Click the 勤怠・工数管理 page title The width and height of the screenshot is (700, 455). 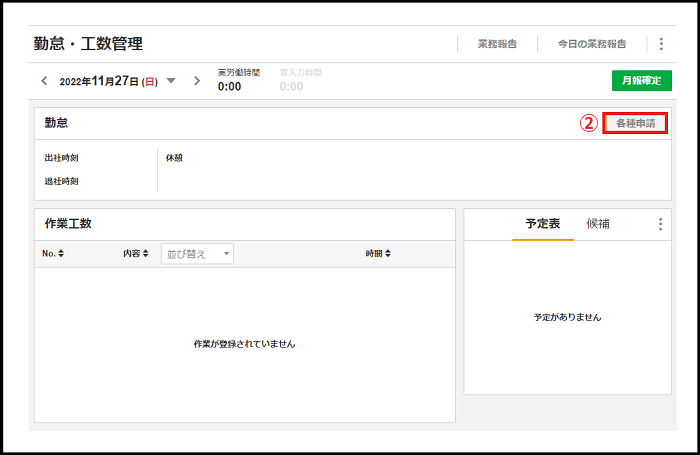tap(88, 44)
